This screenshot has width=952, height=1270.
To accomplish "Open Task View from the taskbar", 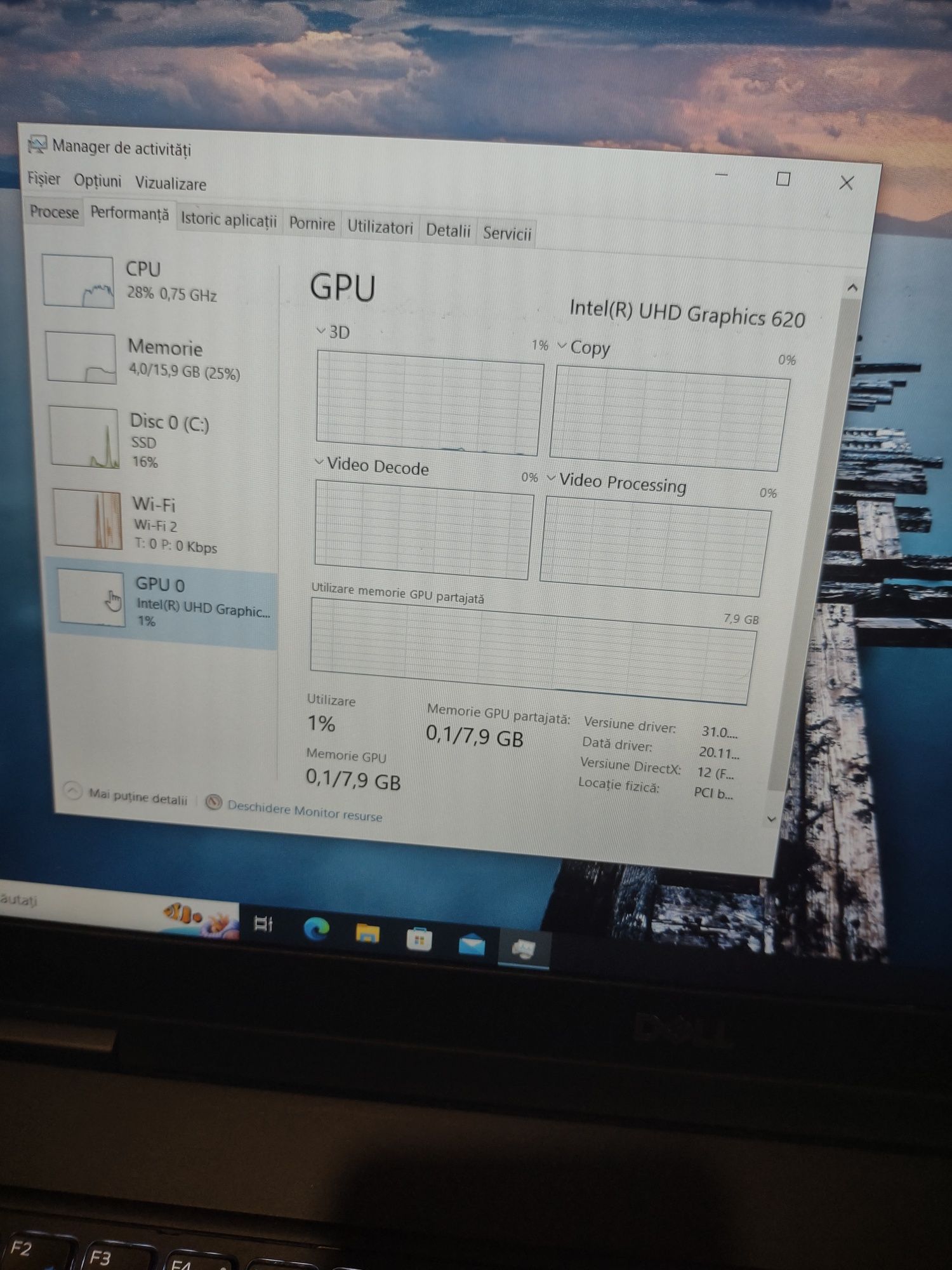I will click(x=263, y=923).
